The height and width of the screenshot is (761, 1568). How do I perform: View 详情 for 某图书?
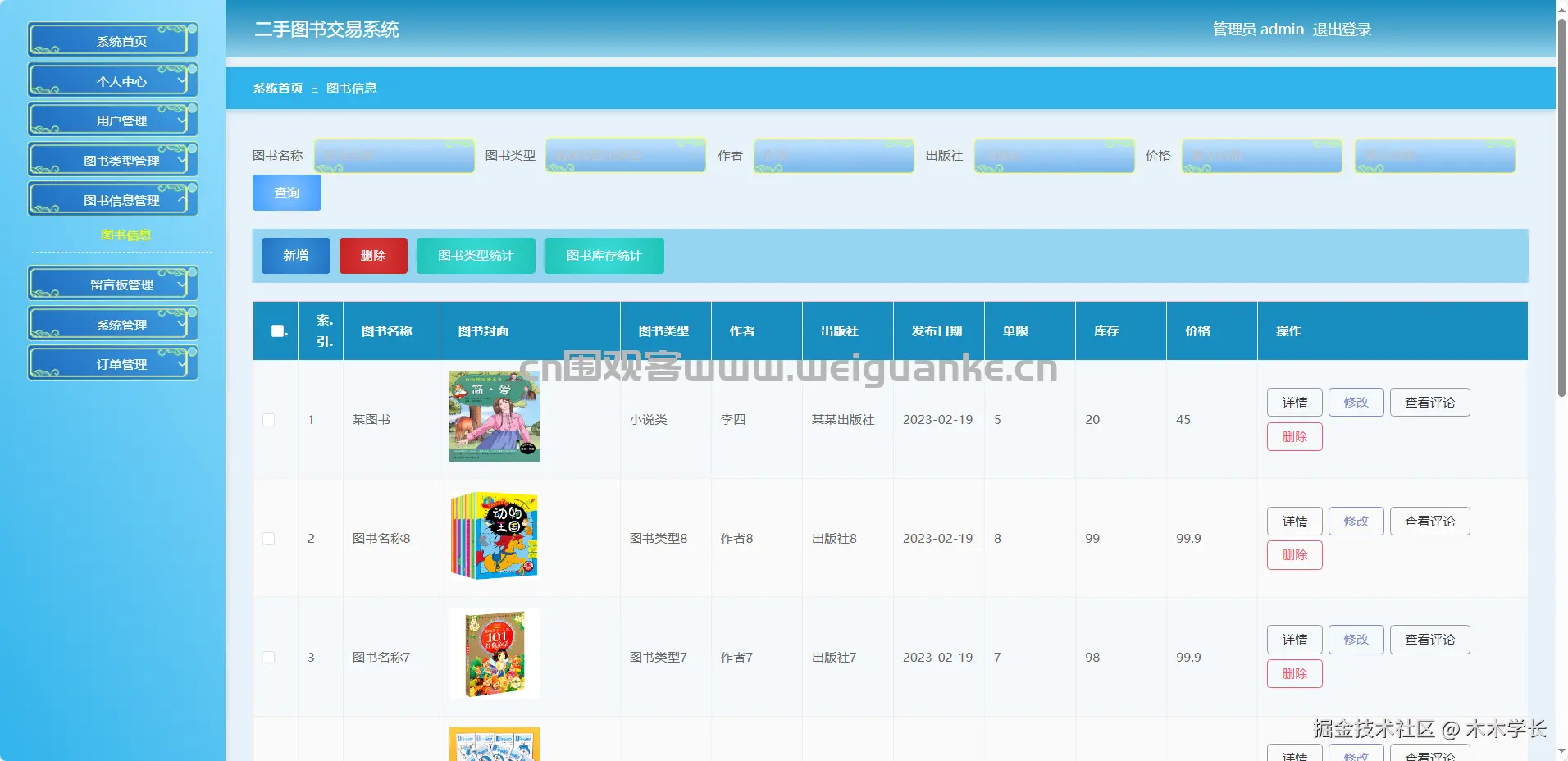coord(1295,403)
